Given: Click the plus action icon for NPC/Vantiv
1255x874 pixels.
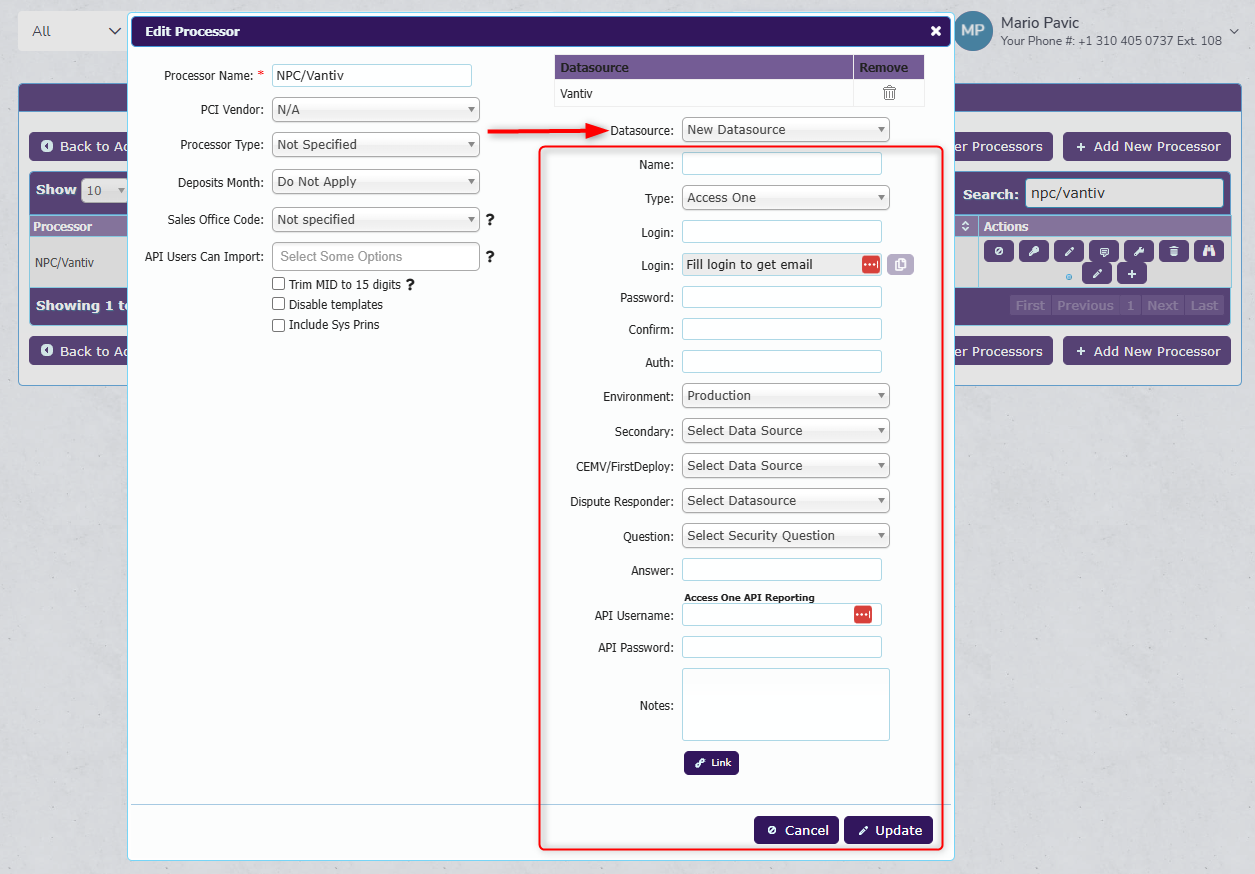Looking at the screenshot, I should click(x=1132, y=273).
